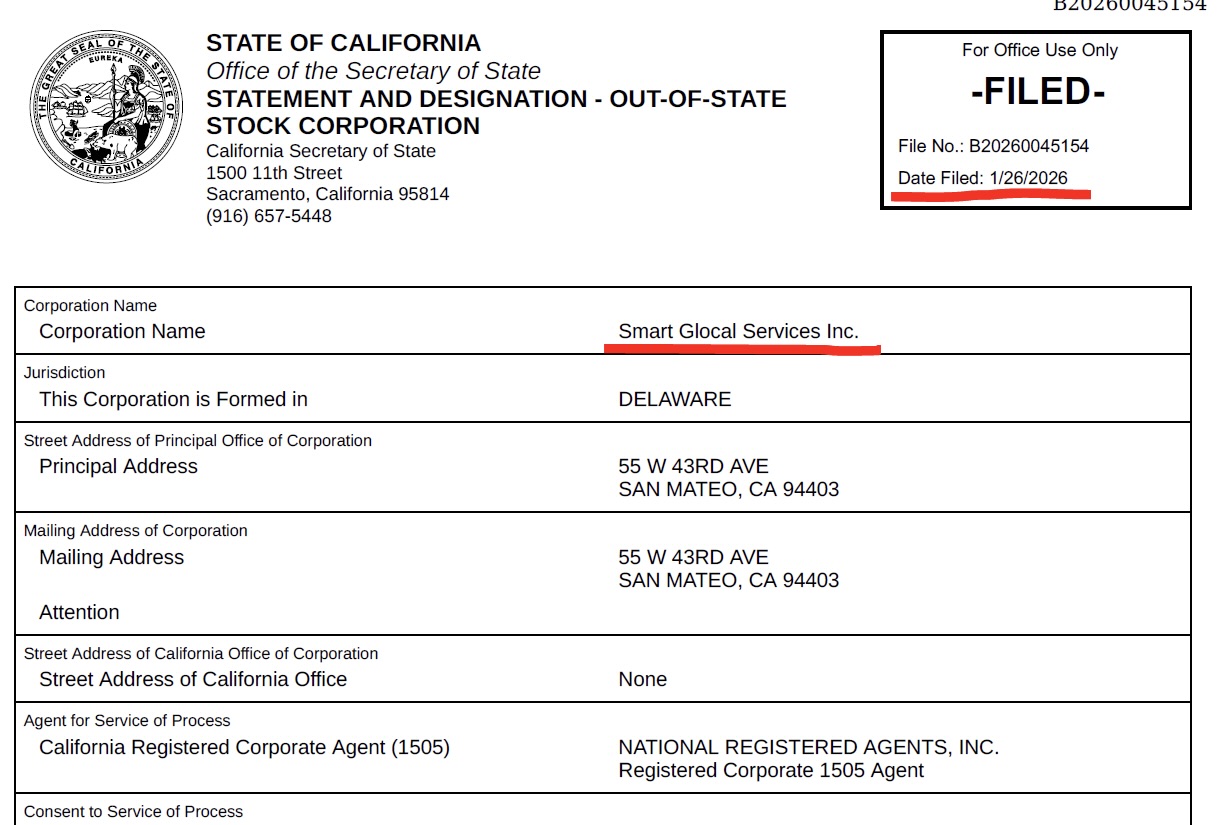Image resolution: width=1224 pixels, height=825 pixels.
Task: Click the Attention field label
Action: point(79,613)
